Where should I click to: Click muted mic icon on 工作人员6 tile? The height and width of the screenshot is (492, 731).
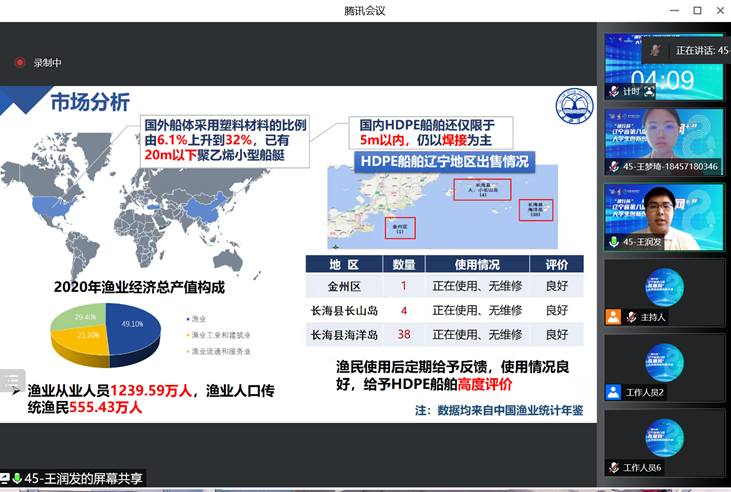[x=614, y=467]
